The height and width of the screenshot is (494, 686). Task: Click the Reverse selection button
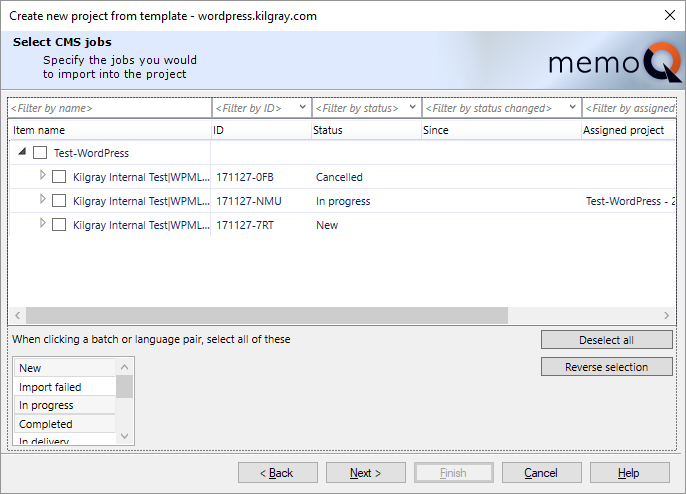tap(606, 367)
